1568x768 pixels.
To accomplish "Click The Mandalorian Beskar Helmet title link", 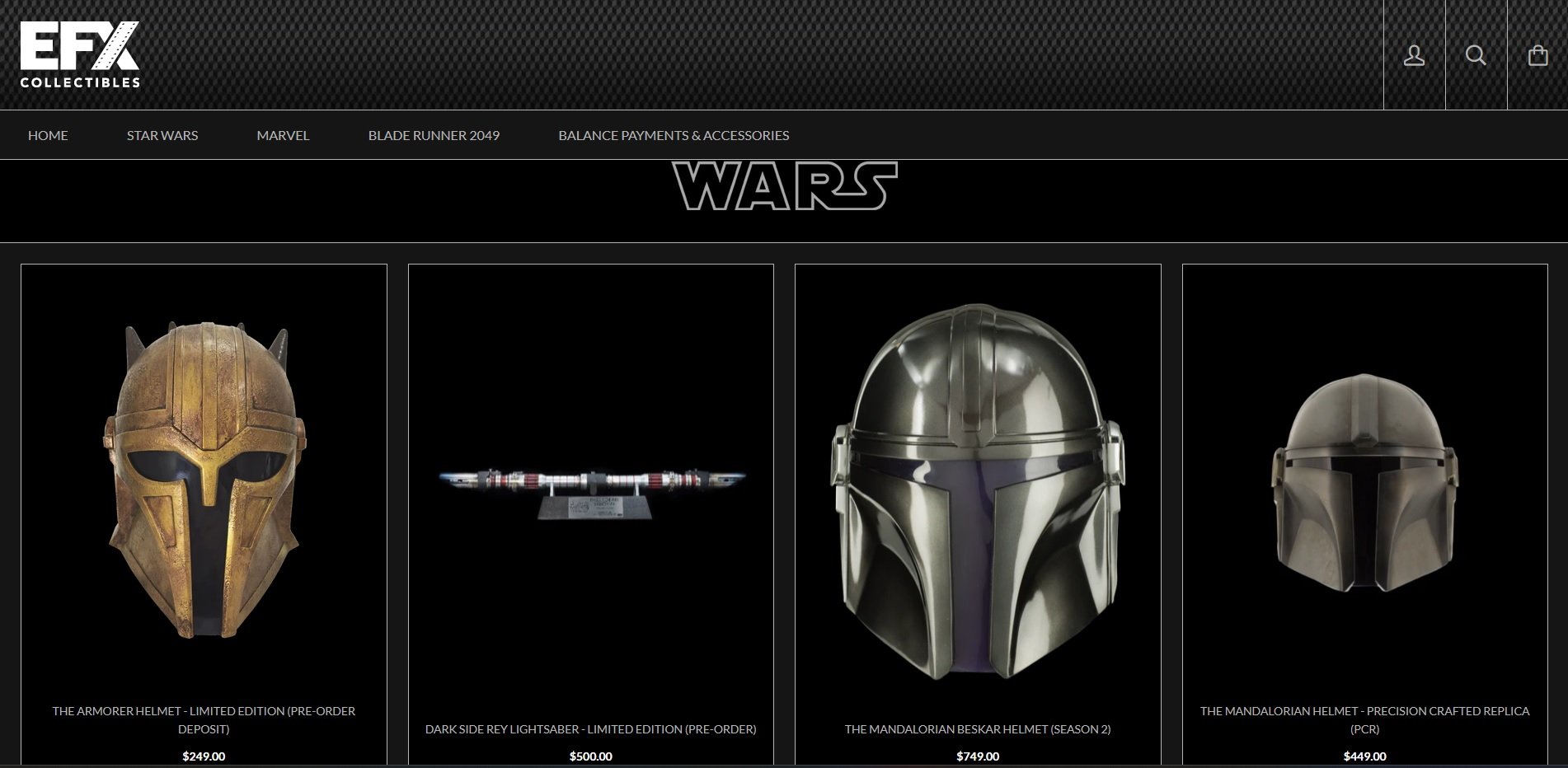I will coord(978,729).
